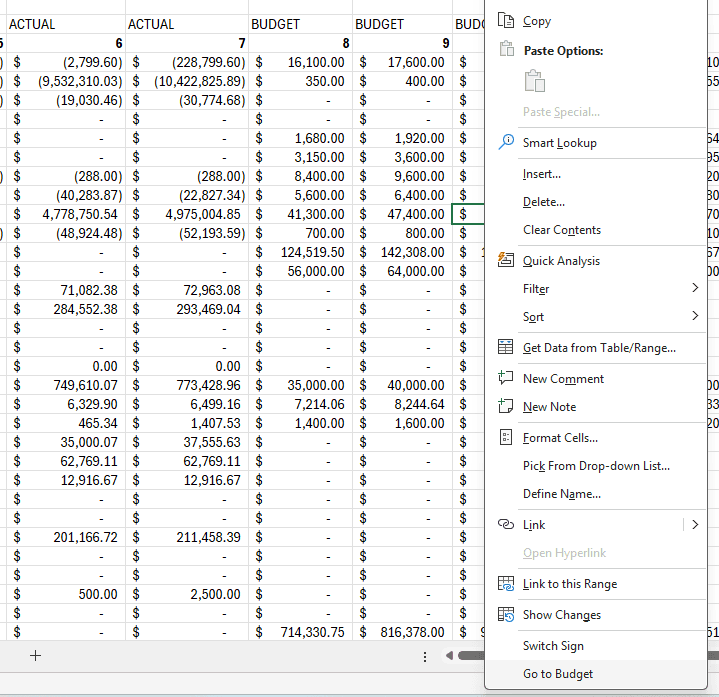Viewport: 719px width, 697px height.
Task: Select cell containing 4,975,004.85
Action: pos(187,214)
